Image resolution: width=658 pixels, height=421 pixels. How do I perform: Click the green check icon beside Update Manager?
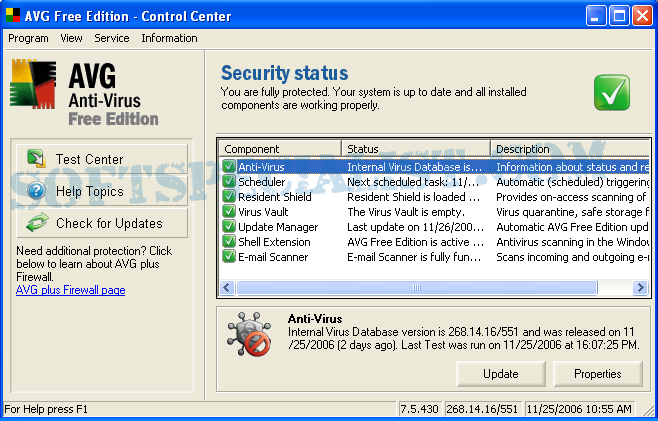coord(229,227)
